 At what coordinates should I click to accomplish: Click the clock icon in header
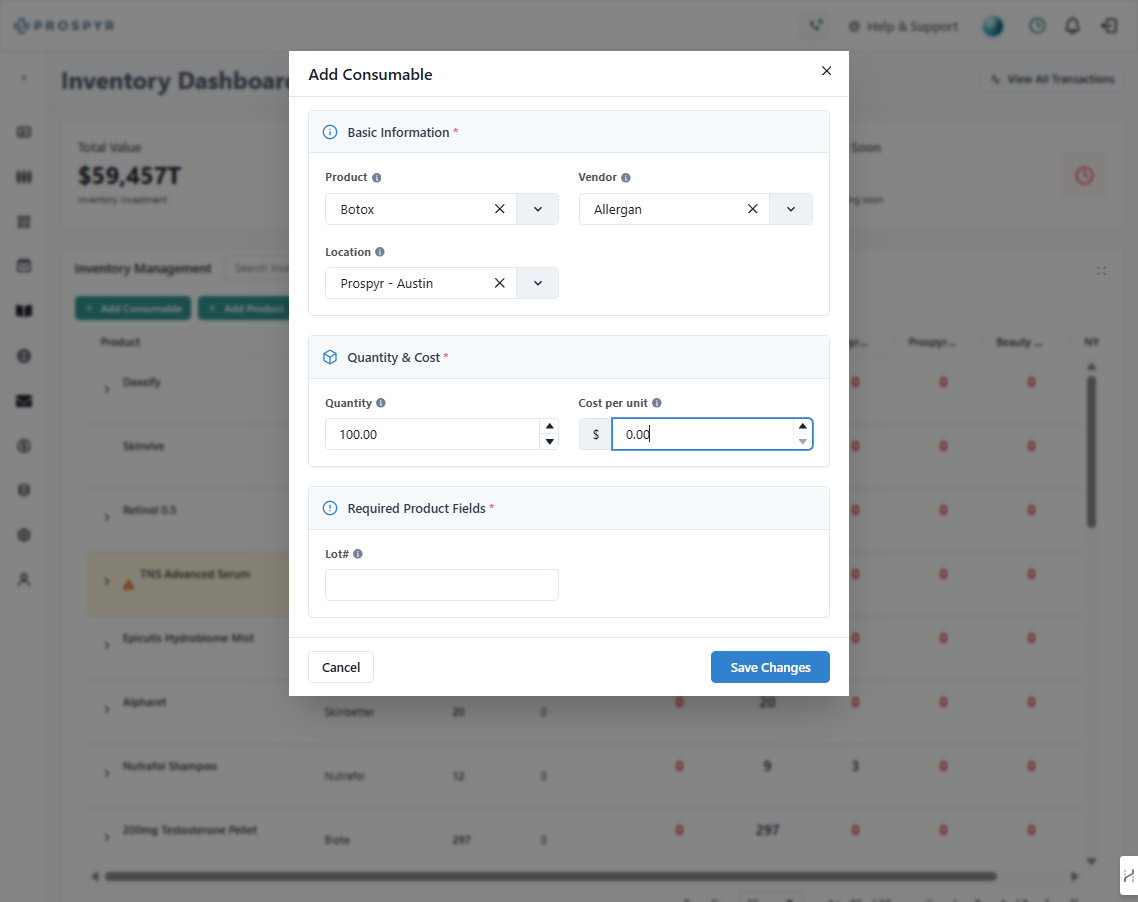[x=1037, y=26]
